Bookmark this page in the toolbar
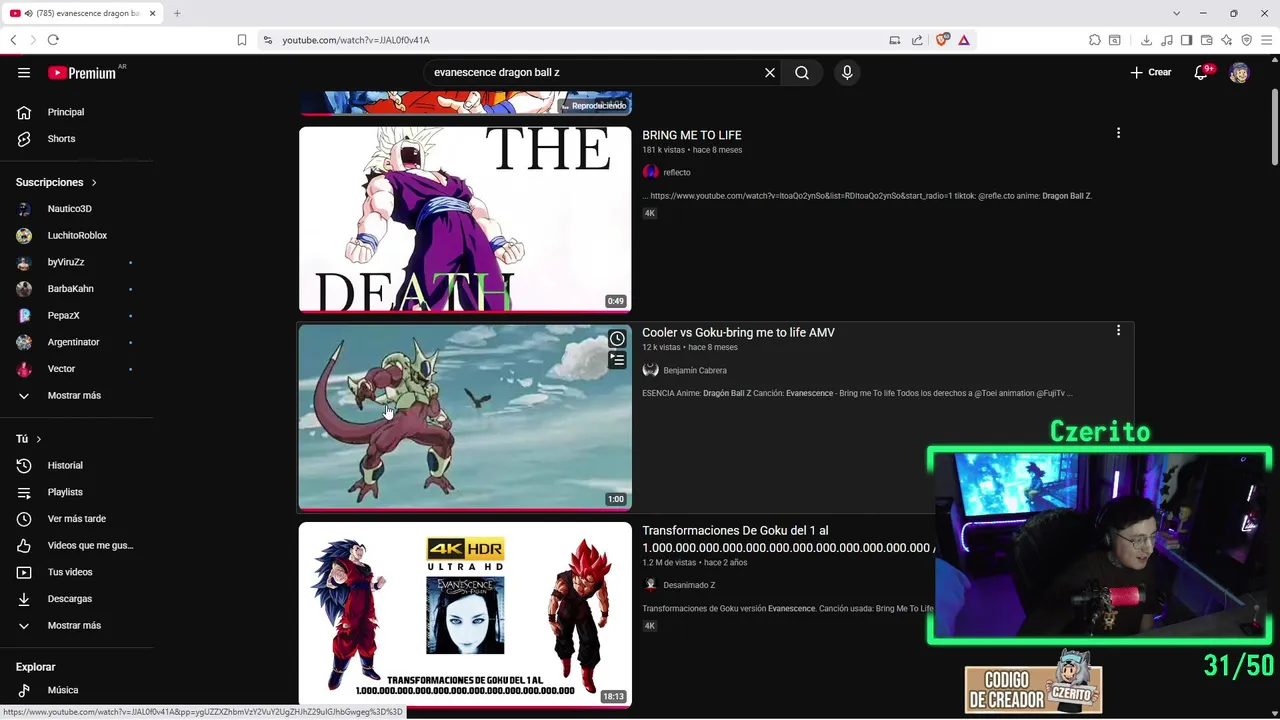This screenshot has height=720, width=1280. click(242, 40)
